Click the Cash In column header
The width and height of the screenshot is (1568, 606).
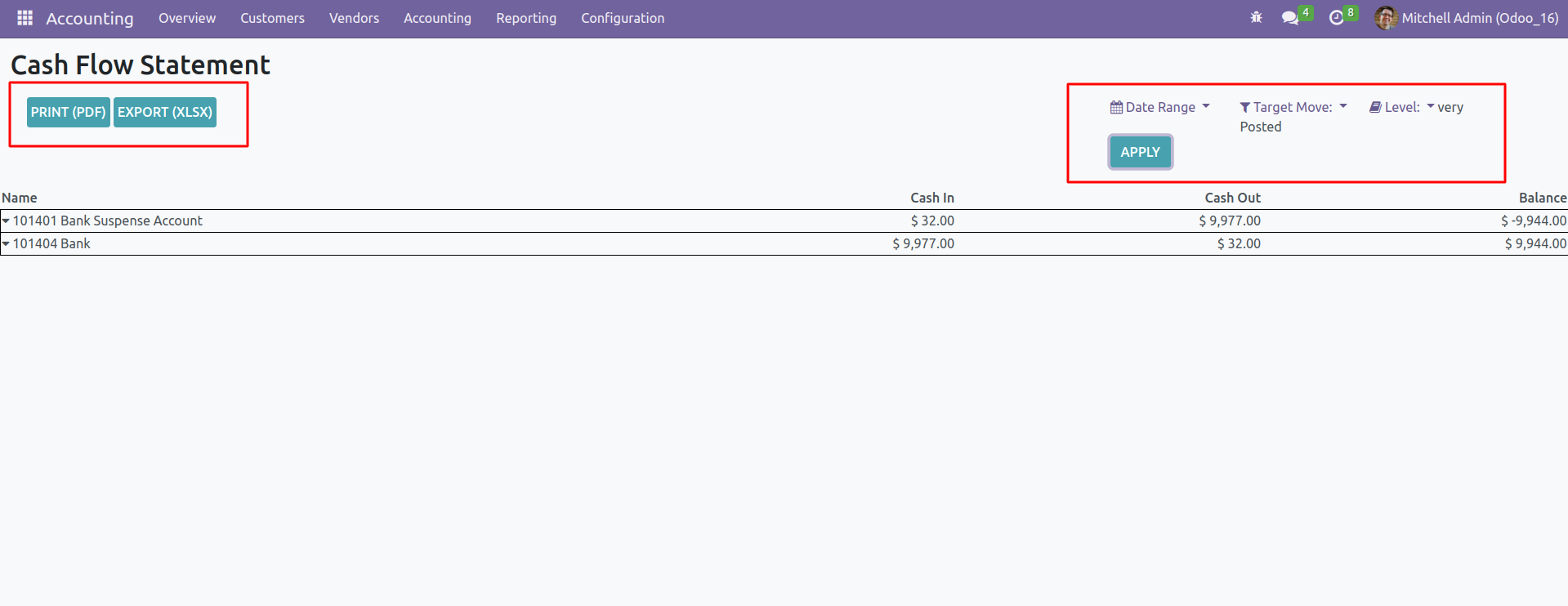coord(932,198)
